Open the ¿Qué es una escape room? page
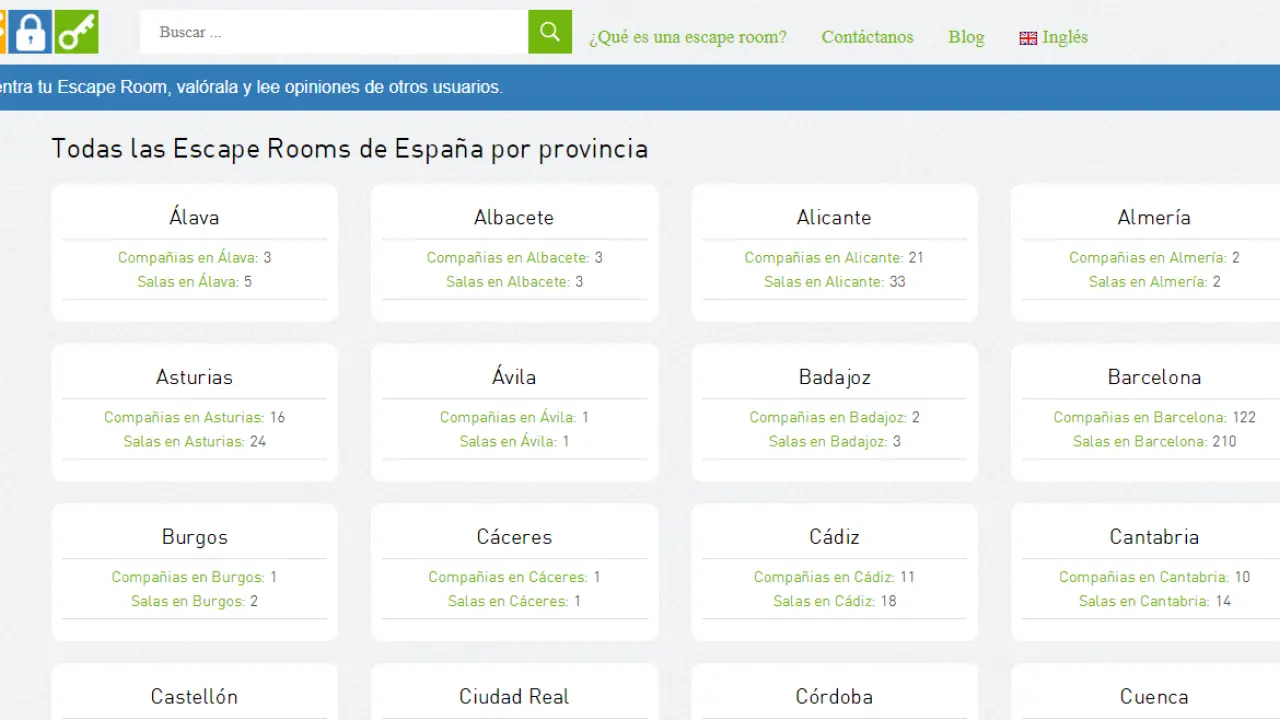The width and height of the screenshot is (1280, 720). 687,37
